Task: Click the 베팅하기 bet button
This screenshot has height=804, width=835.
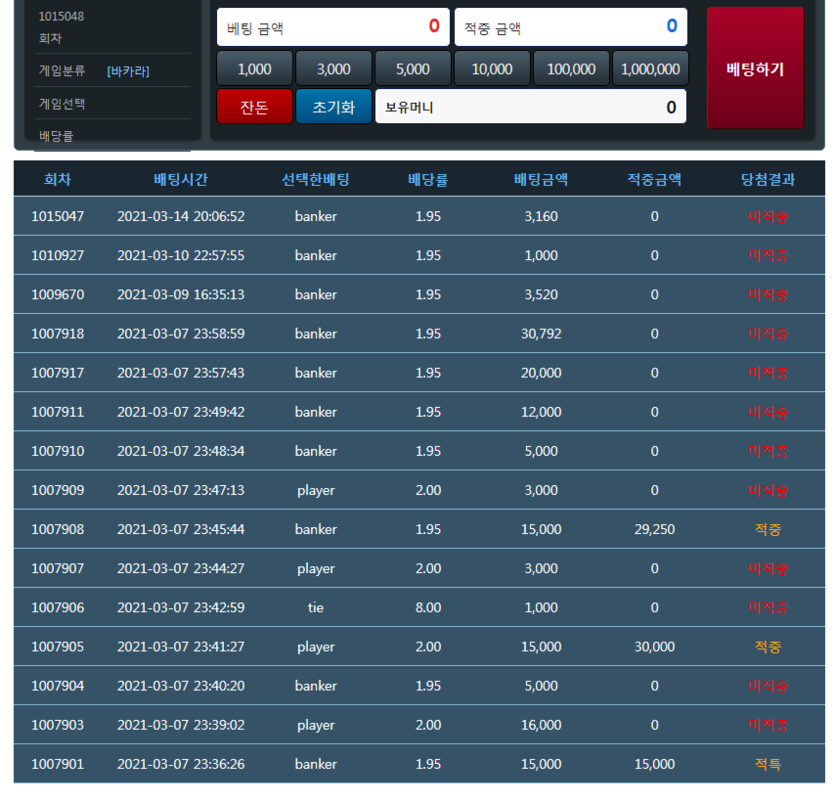Action: click(x=755, y=68)
